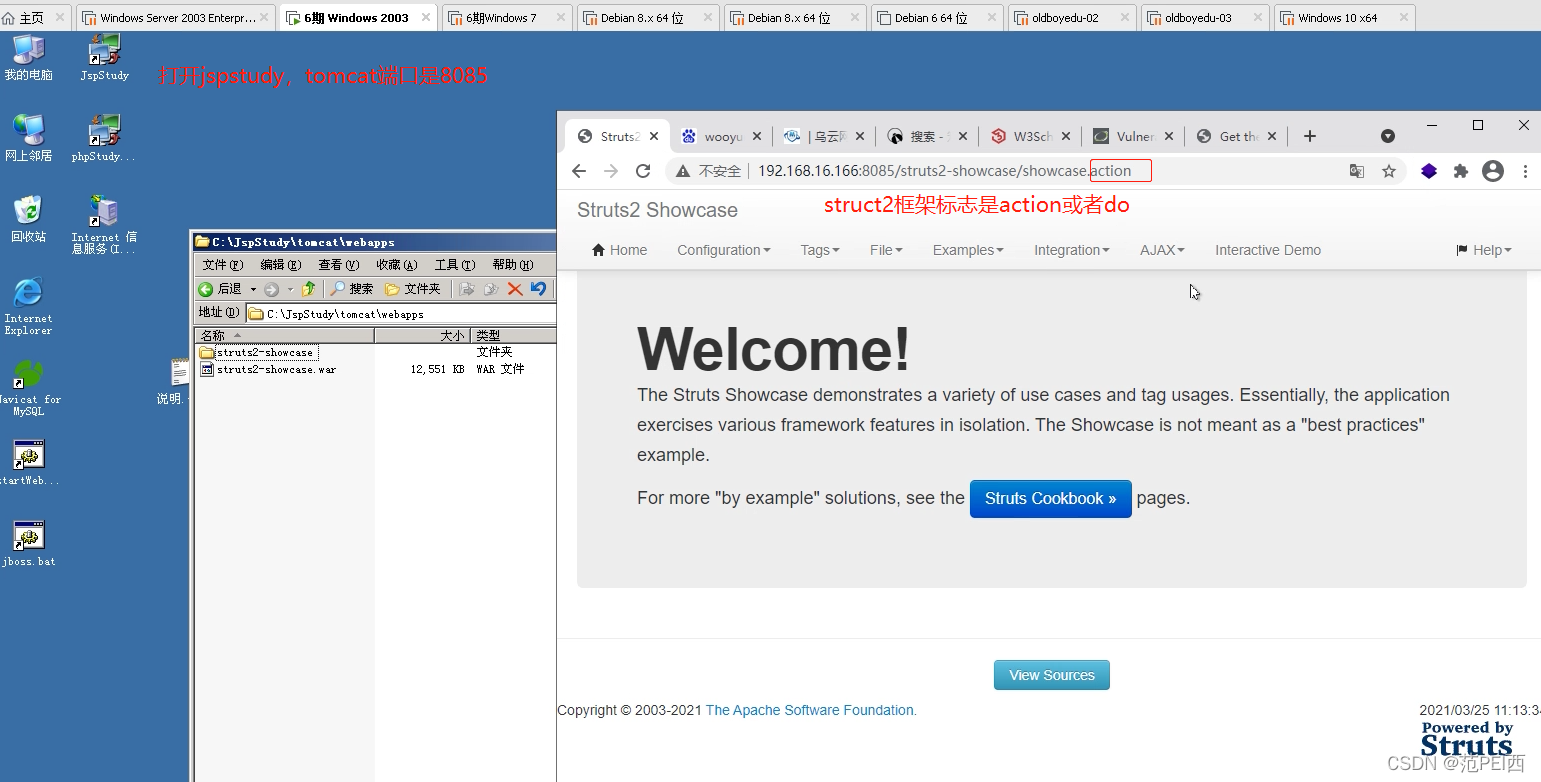Select the struts2-showcase folder
Screen dimensions: 1541x782
pyautogui.click(x=265, y=352)
